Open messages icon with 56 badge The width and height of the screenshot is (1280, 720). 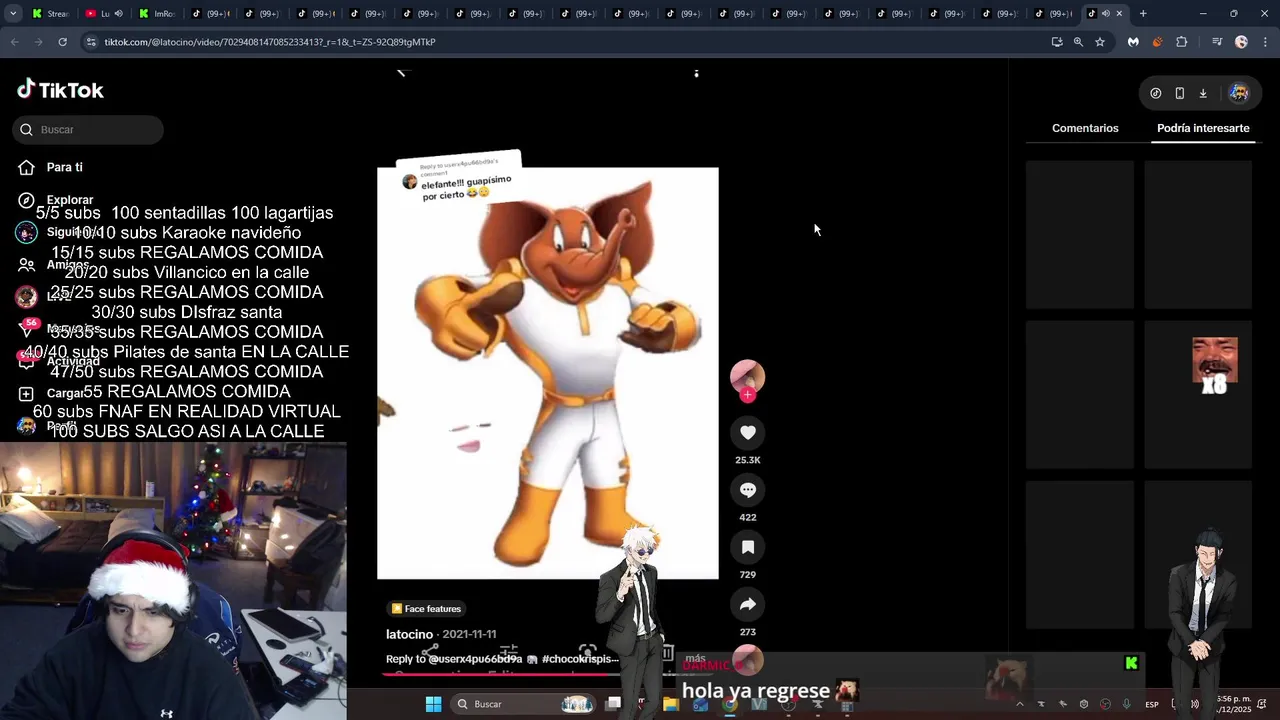[x=27, y=329]
